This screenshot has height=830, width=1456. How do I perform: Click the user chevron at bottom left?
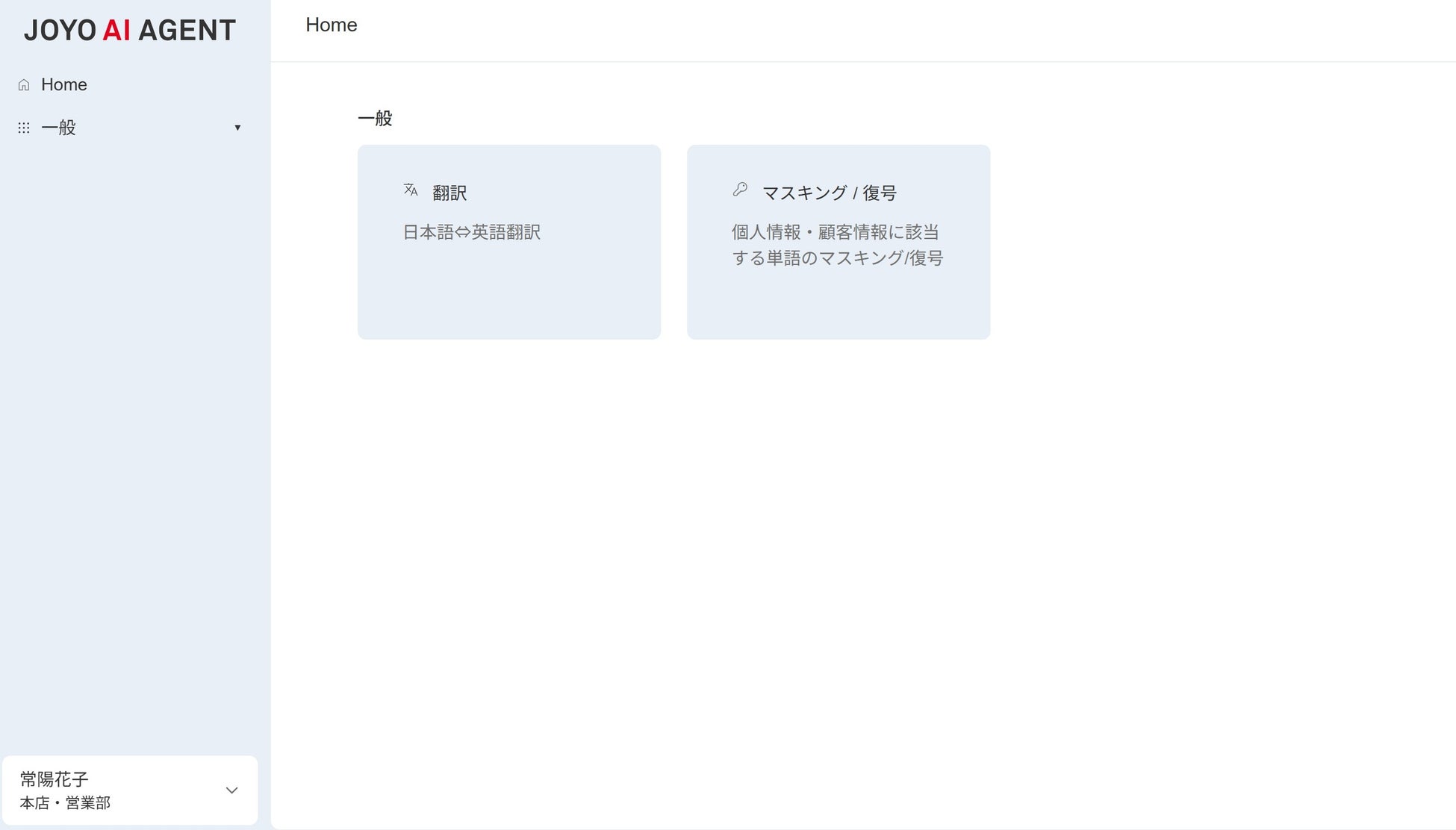(x=231, y=790)
